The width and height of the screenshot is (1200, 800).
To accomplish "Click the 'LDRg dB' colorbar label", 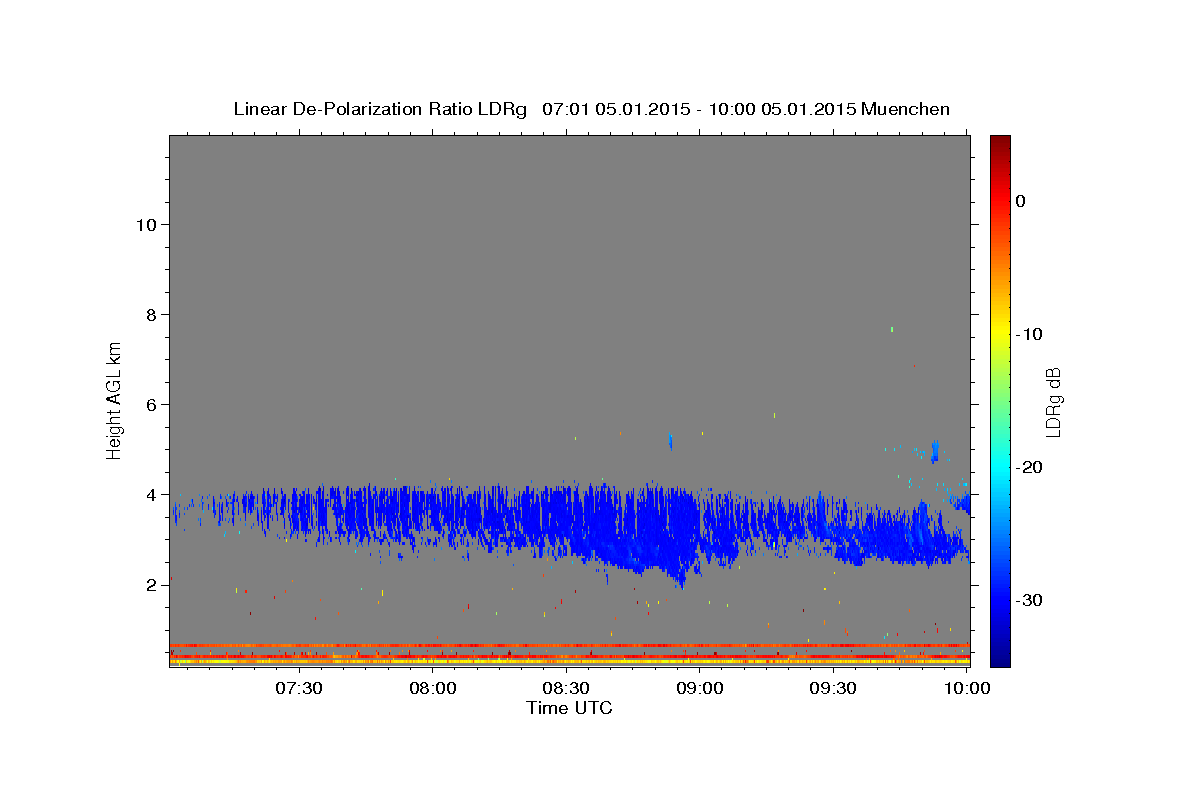I will pos(1053,401).
